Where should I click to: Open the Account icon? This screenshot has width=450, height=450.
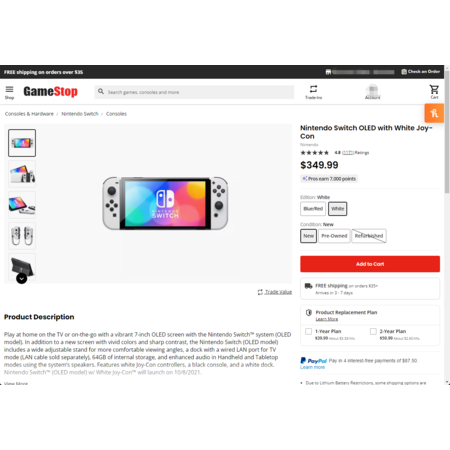point(372,92)
